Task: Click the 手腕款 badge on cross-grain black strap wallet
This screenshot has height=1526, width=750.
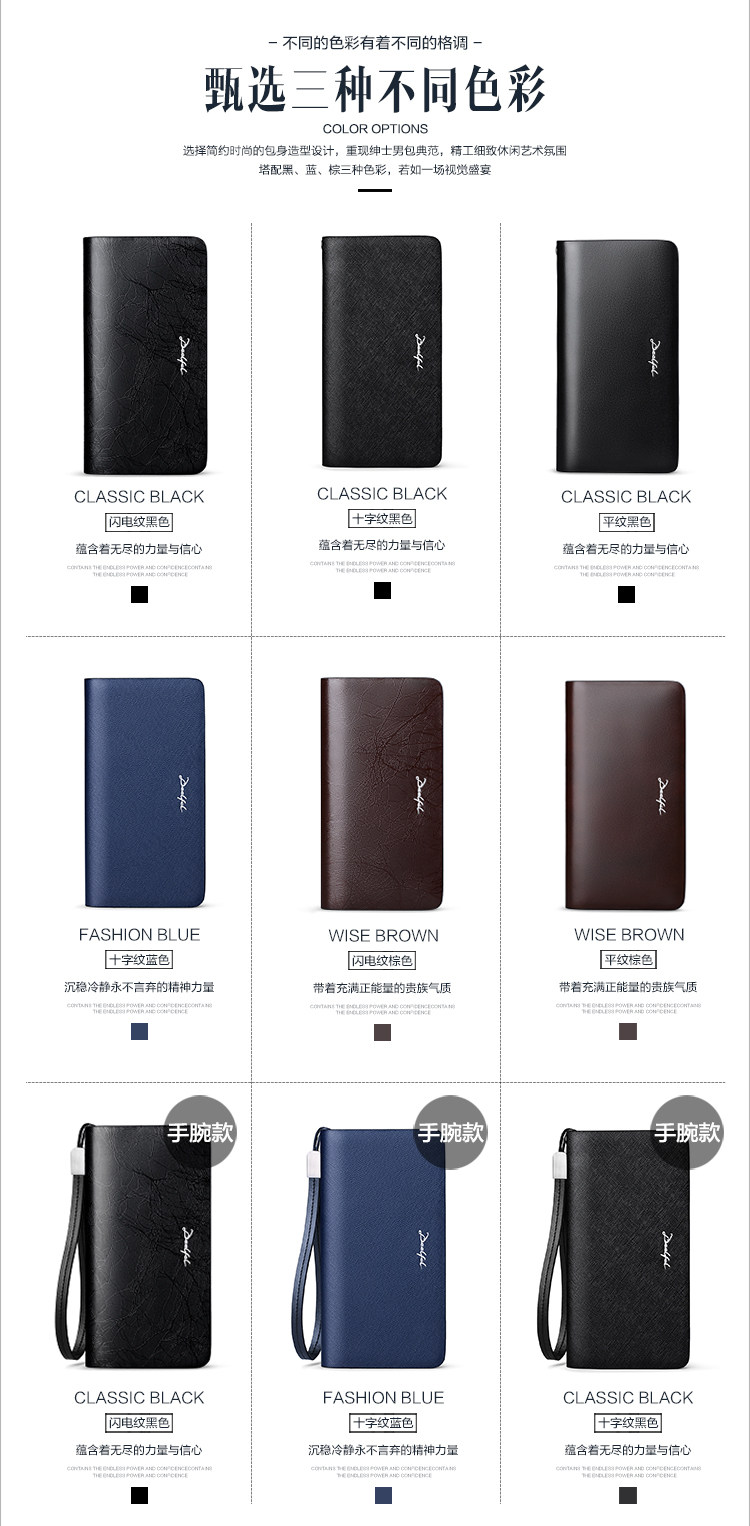Action: click(687, 1132)
